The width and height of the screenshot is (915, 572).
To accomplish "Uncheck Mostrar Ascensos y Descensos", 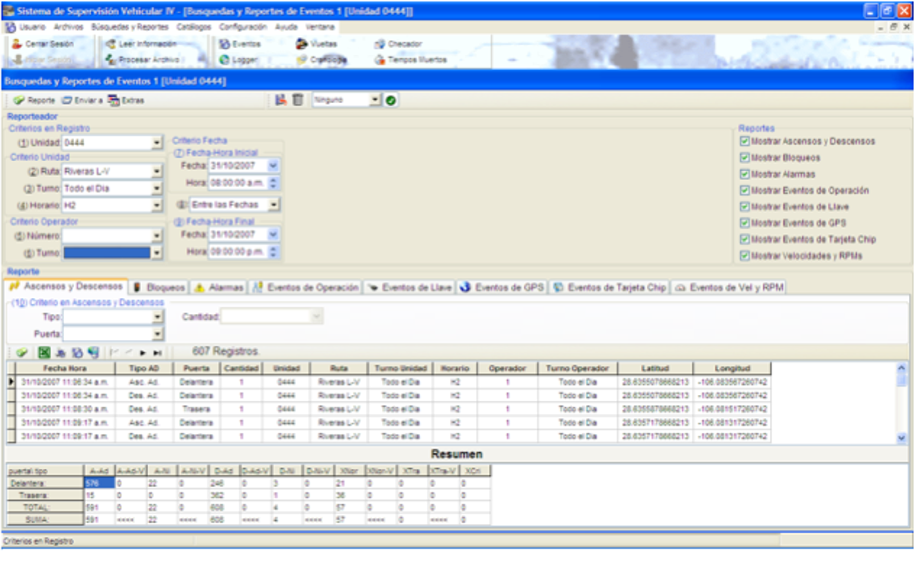I will pos(744,141).
